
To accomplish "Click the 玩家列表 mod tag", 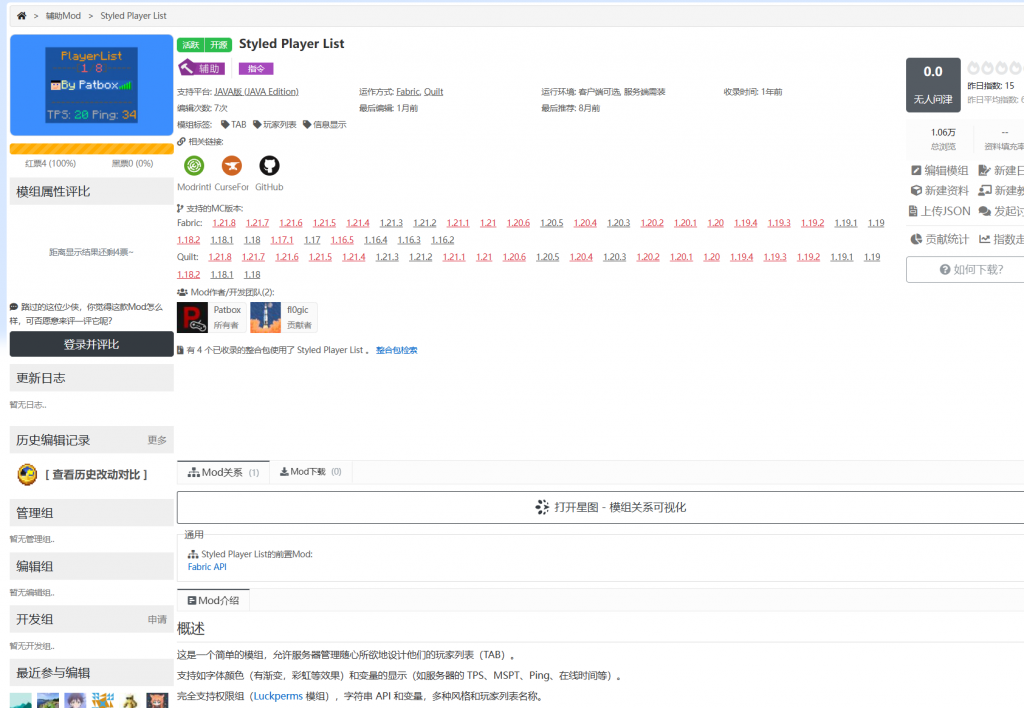I will [275, 125].
